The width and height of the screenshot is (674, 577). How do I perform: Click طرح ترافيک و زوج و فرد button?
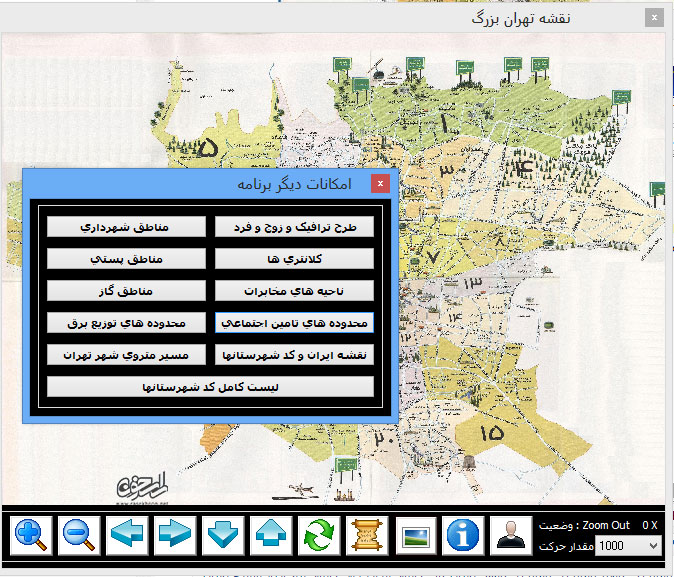tap(294, 227)
